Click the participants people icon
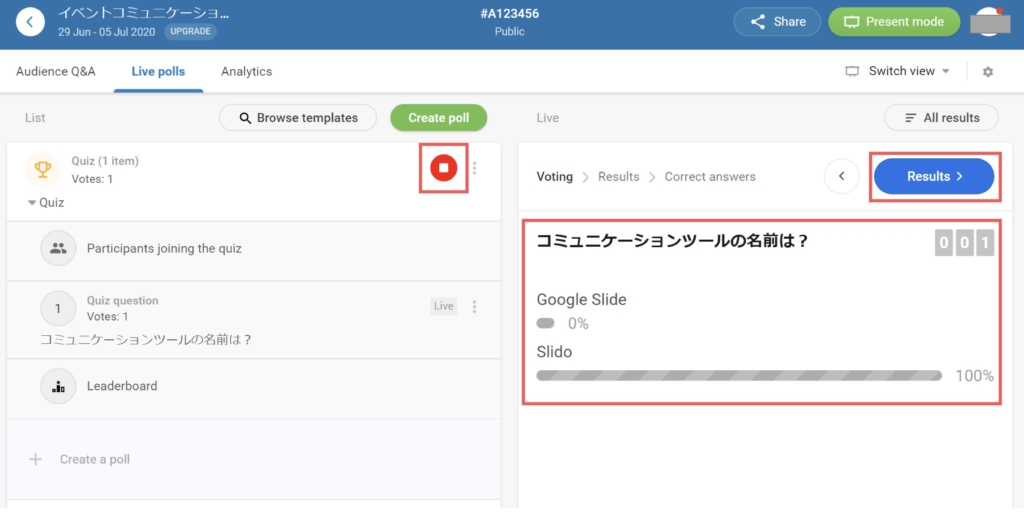This screenshot has height=524, width=1024. pos(58,248)
